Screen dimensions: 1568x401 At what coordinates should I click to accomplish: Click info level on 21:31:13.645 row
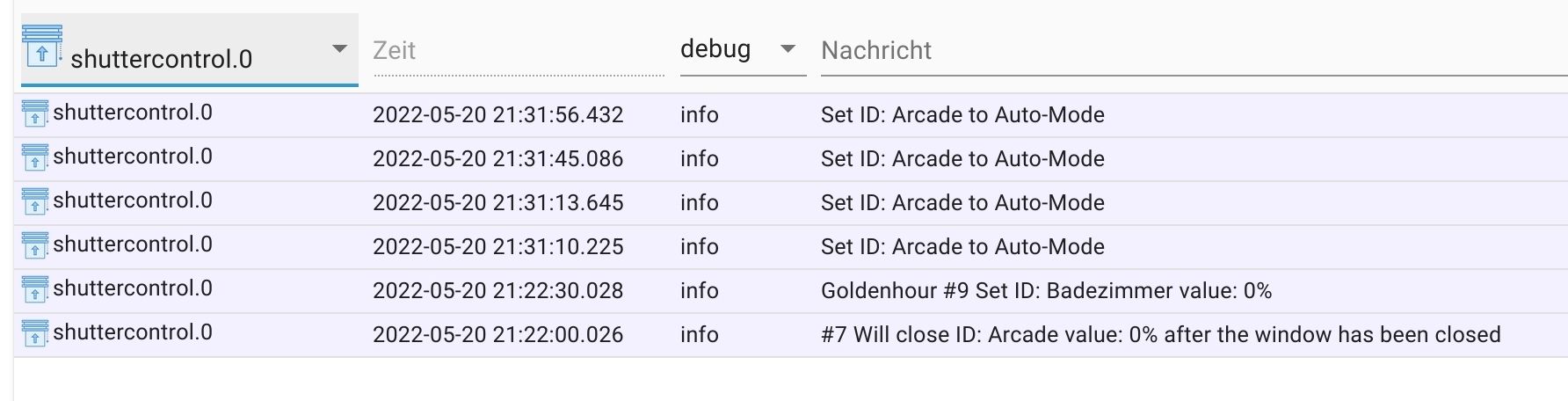coord(699,203)
